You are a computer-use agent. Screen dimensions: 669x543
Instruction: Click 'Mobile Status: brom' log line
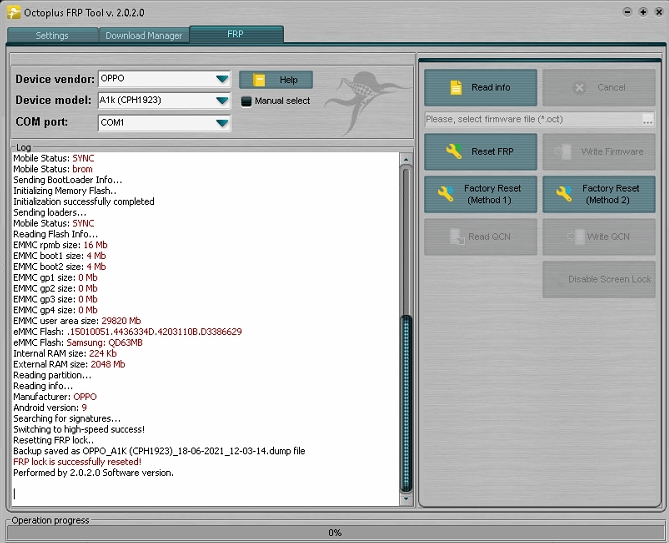click(x=53, y=169)
